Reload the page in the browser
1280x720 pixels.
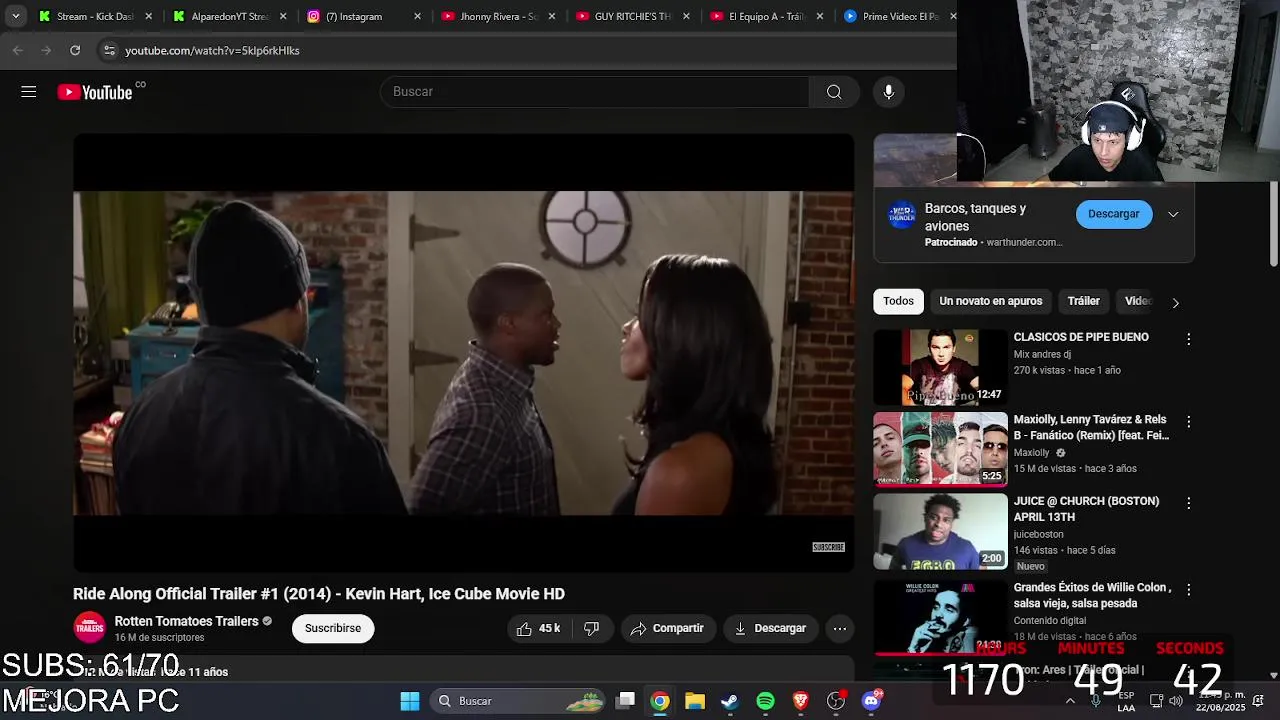pos(75,50)
